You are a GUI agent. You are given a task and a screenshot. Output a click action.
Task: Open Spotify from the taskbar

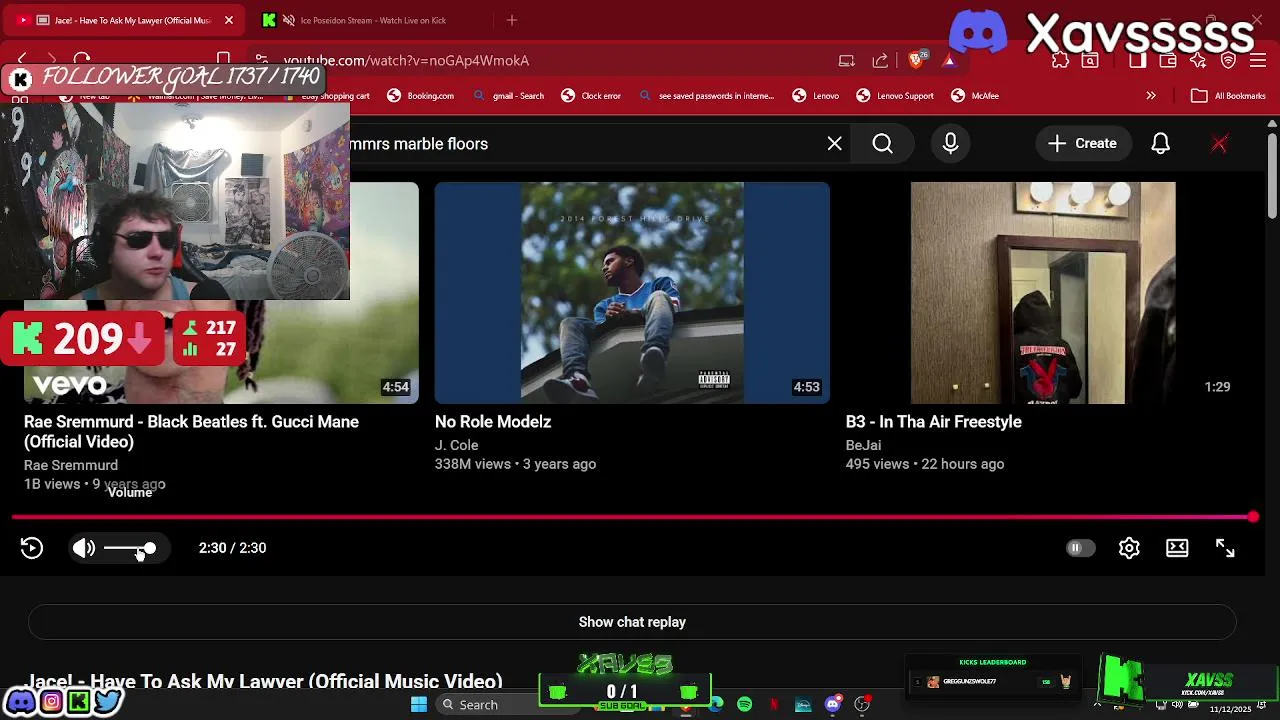coord(745,705)
